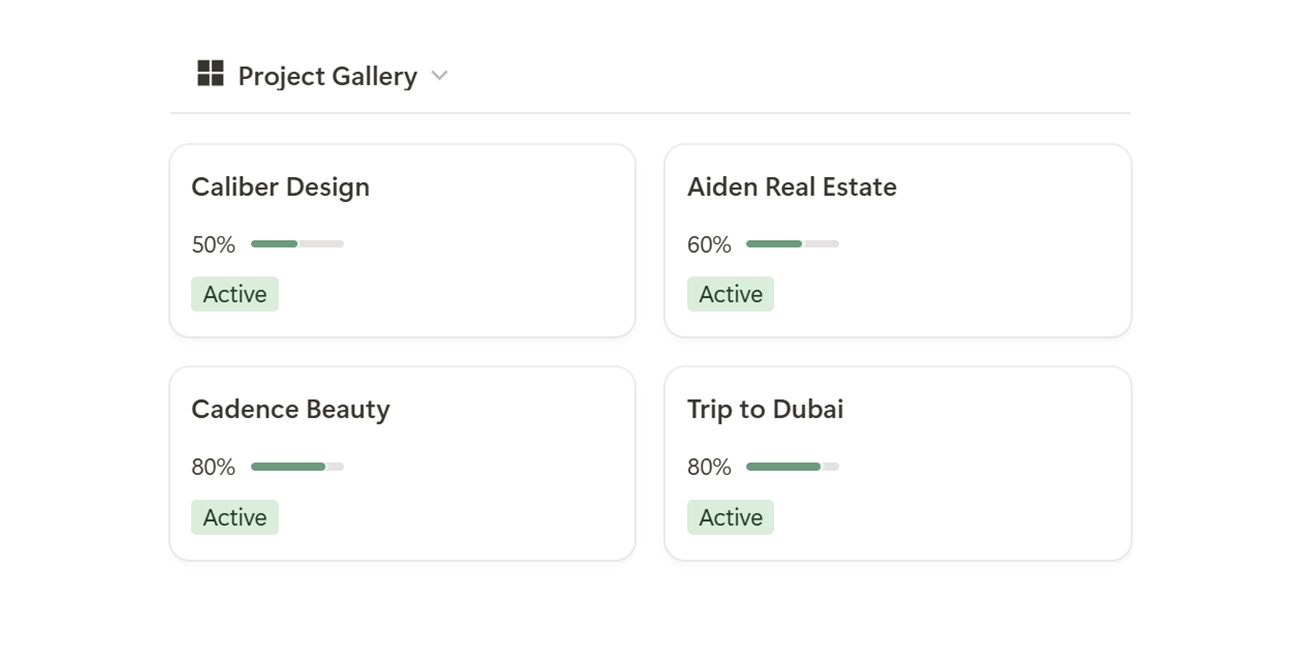Select the Active tag on Trip to Dubai
The height and width of the screenshot is (650, 1300).
pyautogui.click(x=730, y=517)
